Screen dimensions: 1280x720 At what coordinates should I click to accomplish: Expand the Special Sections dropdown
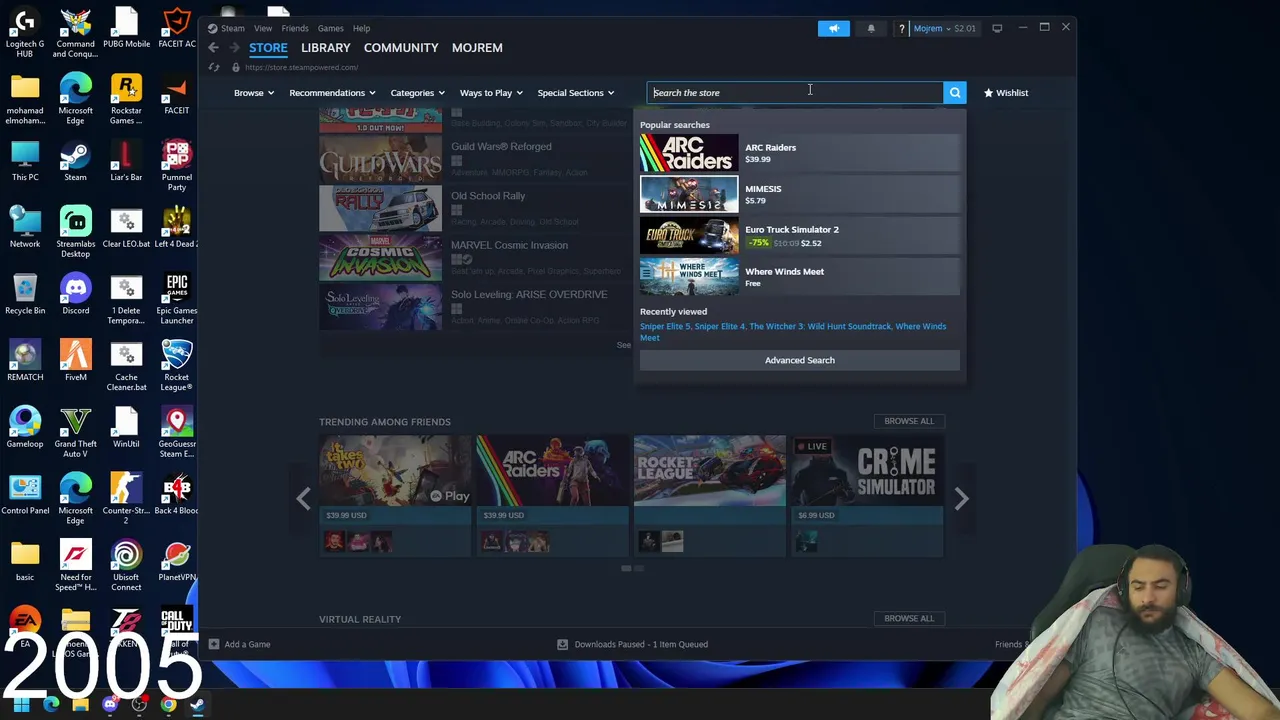575,93
